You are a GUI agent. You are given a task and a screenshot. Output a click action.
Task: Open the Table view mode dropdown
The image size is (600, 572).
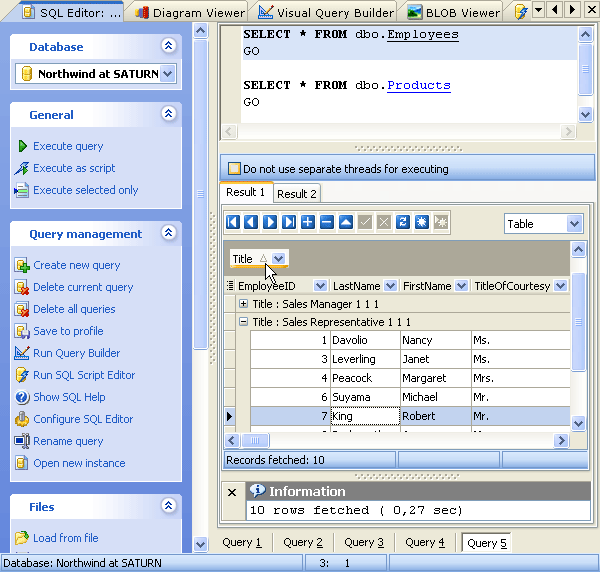(x=574, y=224)
